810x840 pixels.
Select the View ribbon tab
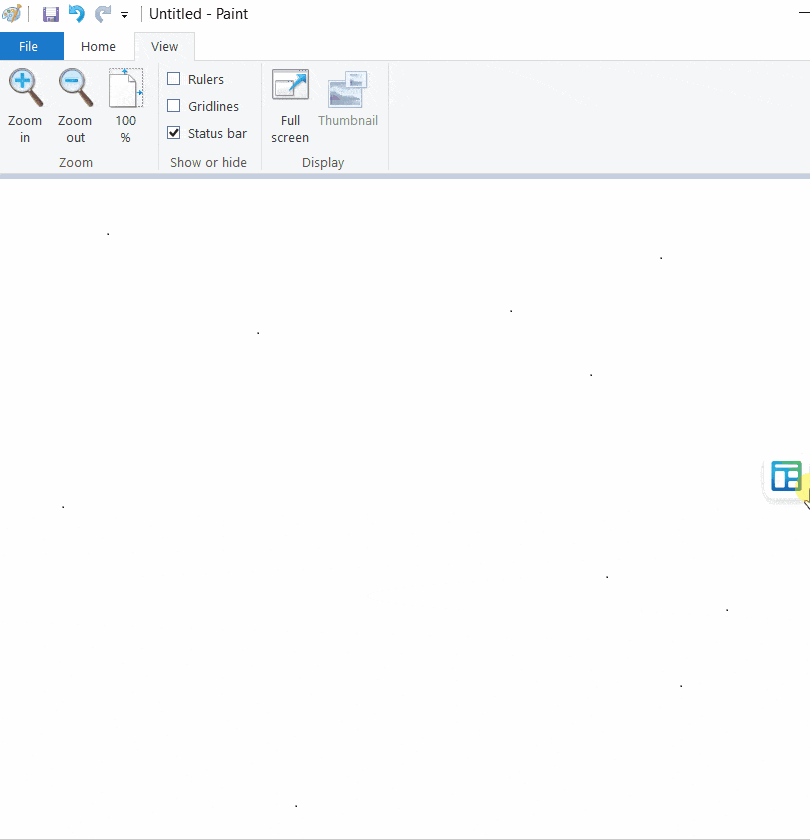[x=164, y=46]
